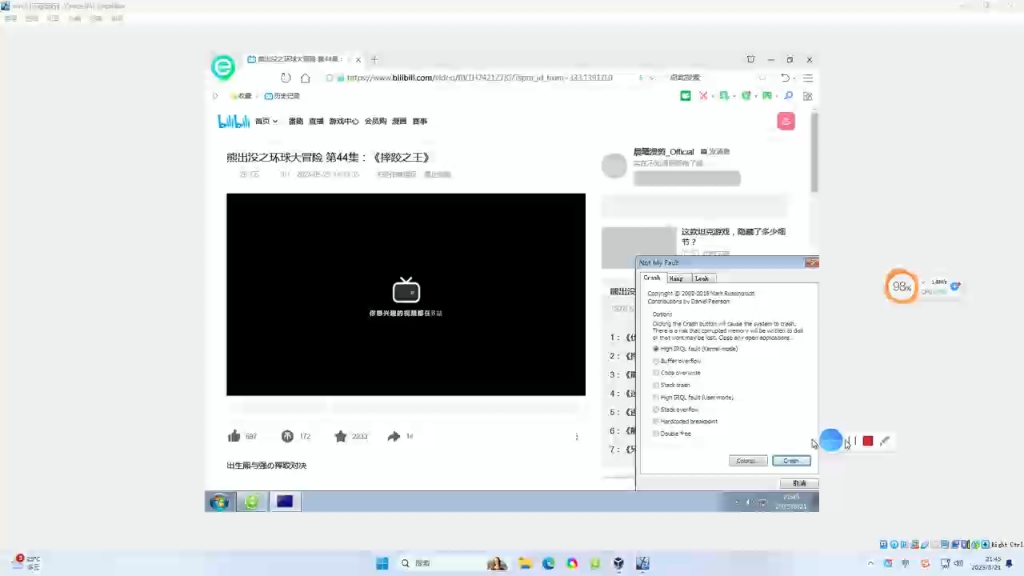Close the bilibili browser tab

click(358, 59)
